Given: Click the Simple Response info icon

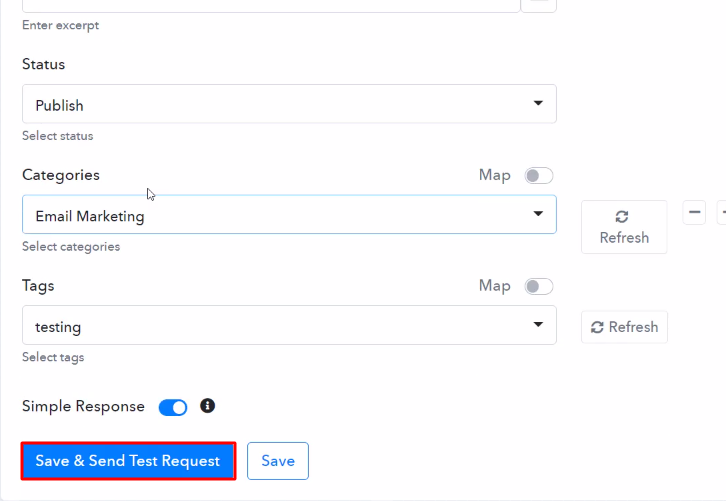Looking at the screenshot, I should [208, 406].
